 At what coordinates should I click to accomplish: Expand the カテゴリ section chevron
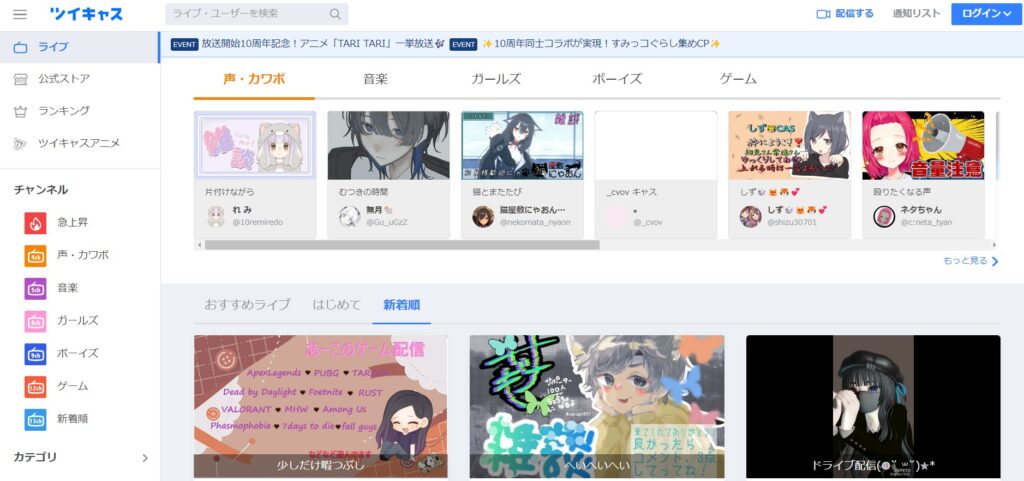[144, 458]
